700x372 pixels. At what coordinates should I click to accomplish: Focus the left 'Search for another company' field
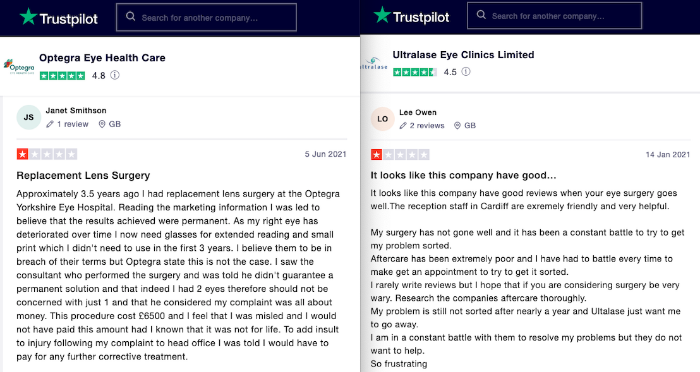tap(206, 17)
